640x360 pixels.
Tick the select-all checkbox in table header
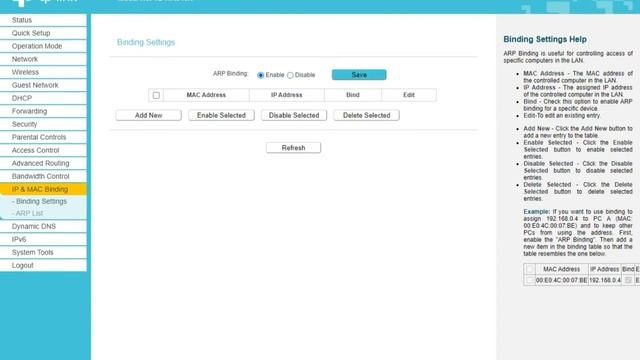tap(156, 96)
